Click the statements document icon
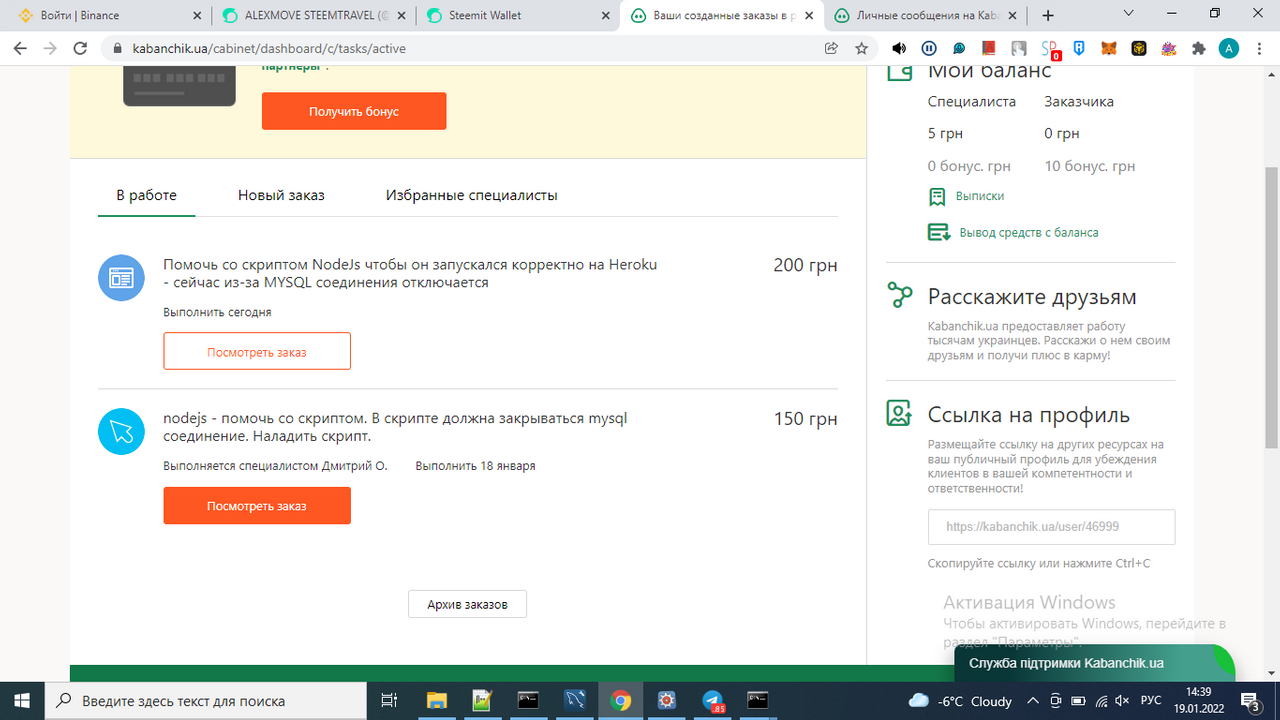 tap(937, 196)
